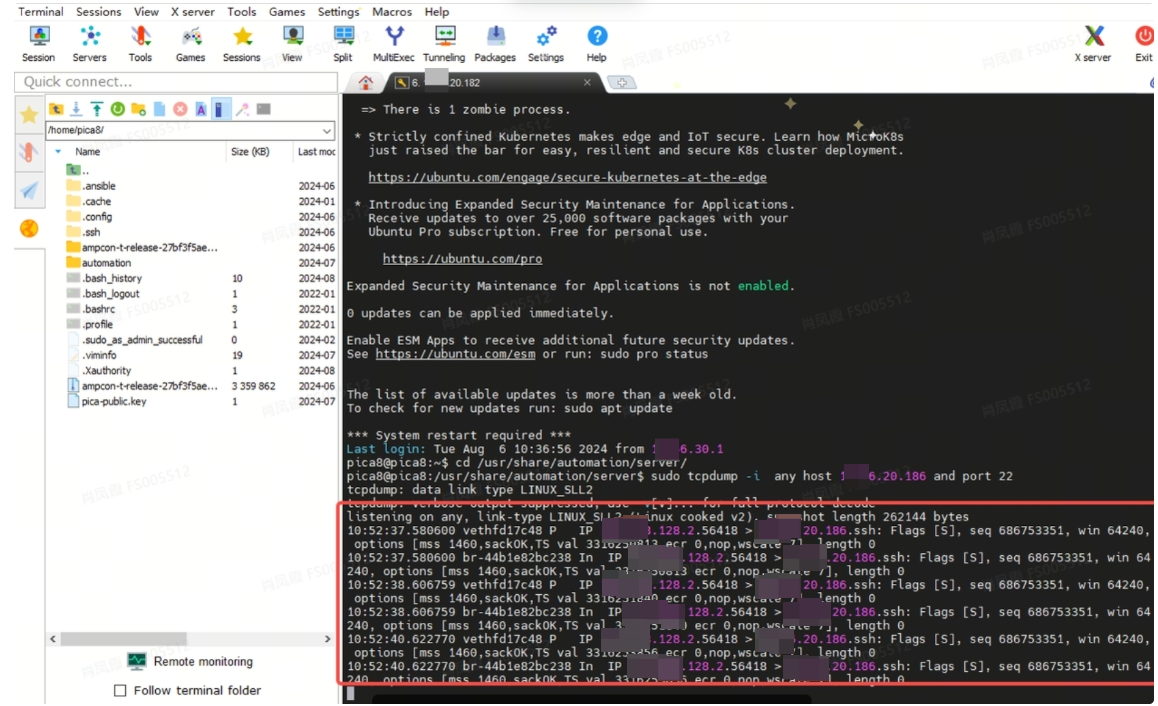1158x706 pixels.
Task: Open the Sessions menu
Action: click(98, 12)
